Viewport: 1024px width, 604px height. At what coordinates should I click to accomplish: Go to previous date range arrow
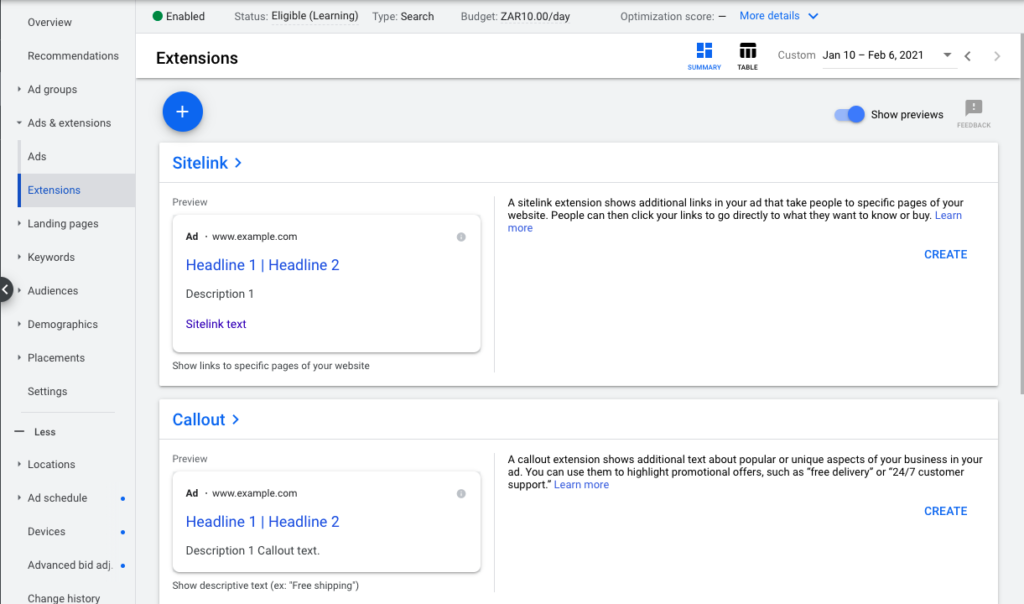[968, 56]
